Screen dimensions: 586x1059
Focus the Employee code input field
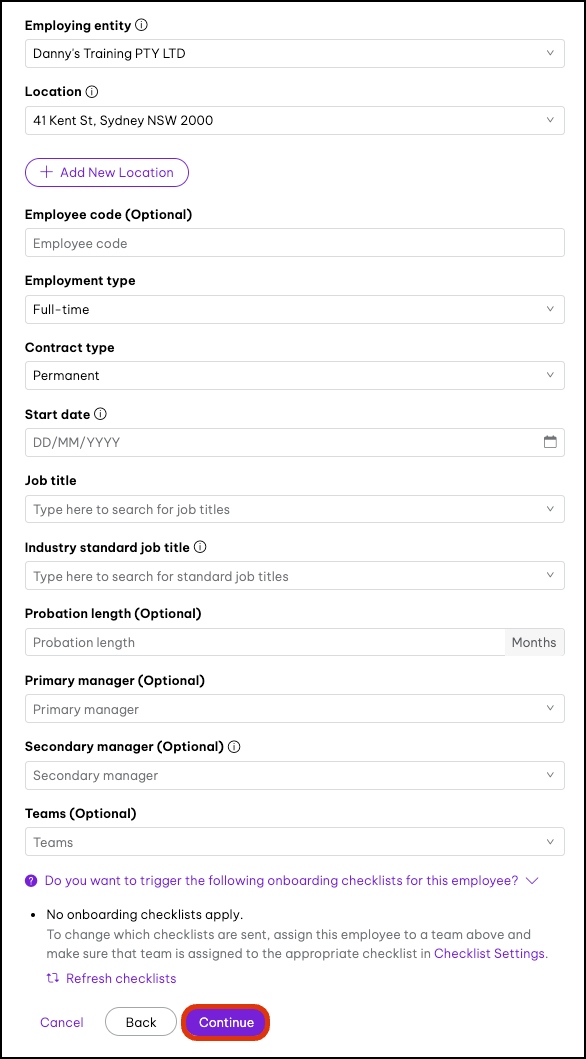click(294, 243)
